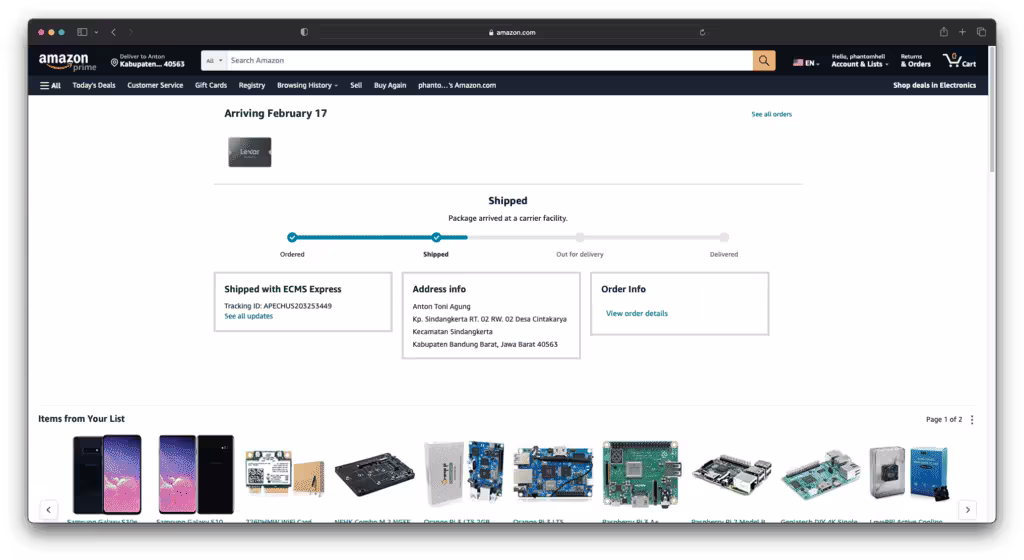
Task: Click the deliver-to location pin
Action: (x=114, y=63)
